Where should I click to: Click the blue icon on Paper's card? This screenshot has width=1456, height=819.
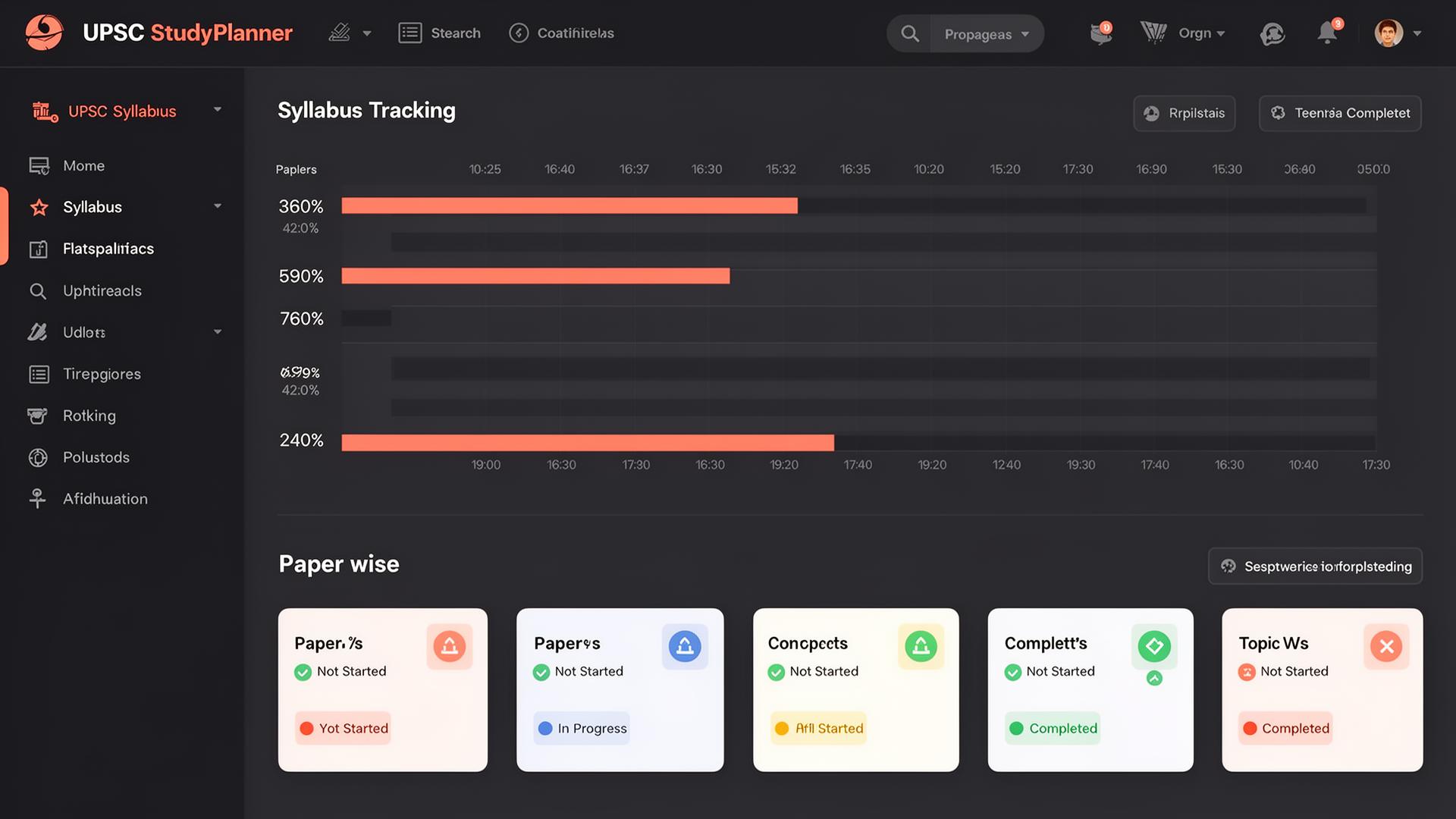pyautogui.click(x=685, y=646)
